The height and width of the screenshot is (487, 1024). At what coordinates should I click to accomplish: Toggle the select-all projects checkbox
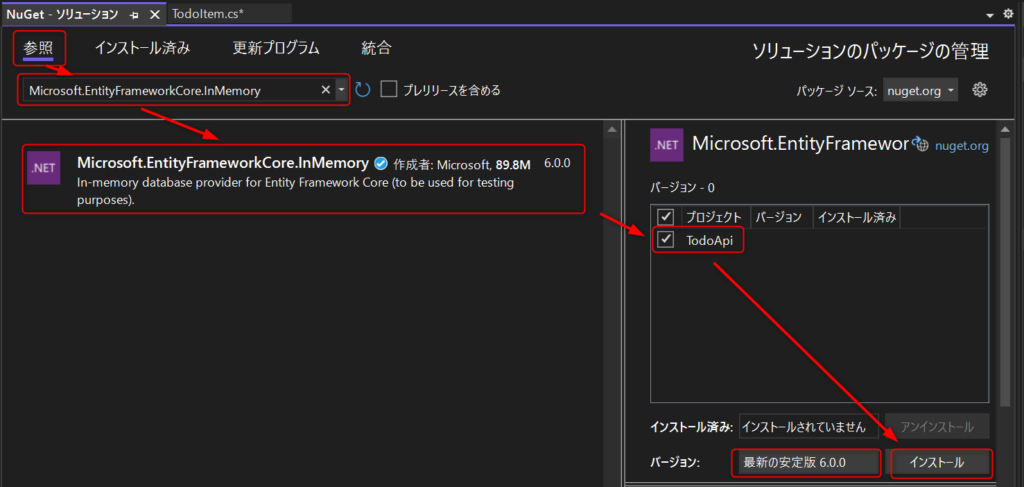665,217
